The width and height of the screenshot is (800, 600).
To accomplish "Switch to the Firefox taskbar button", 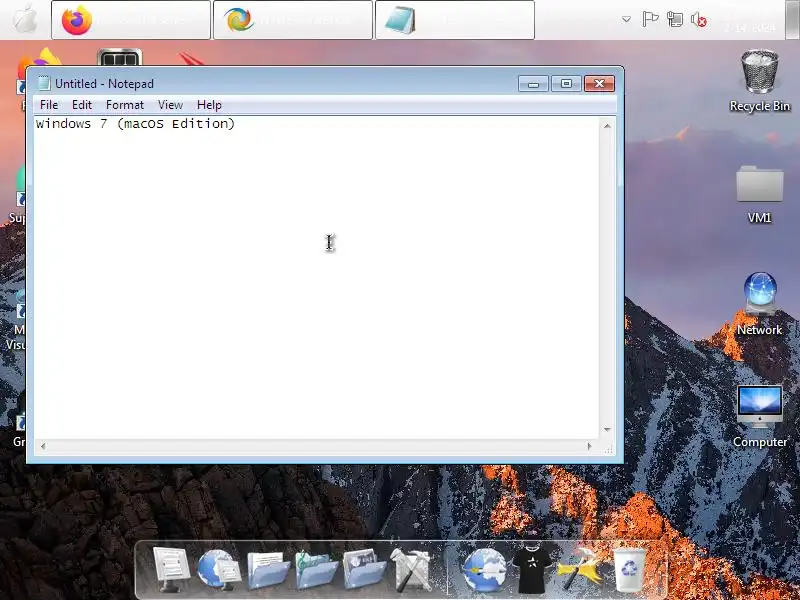I will point(131,20).
